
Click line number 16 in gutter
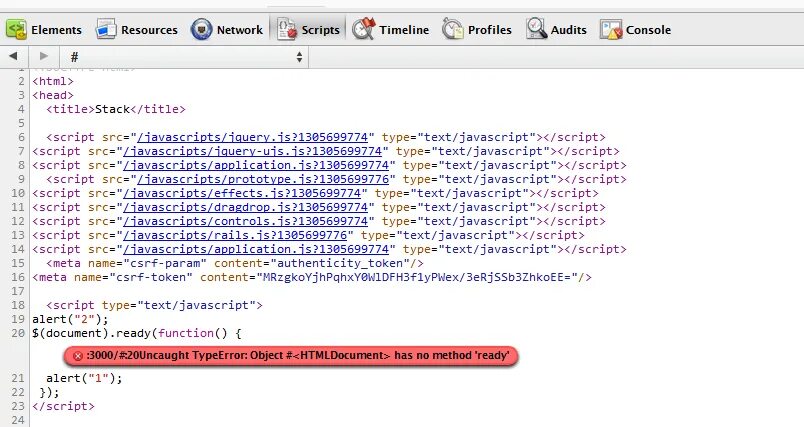(18, 277)
